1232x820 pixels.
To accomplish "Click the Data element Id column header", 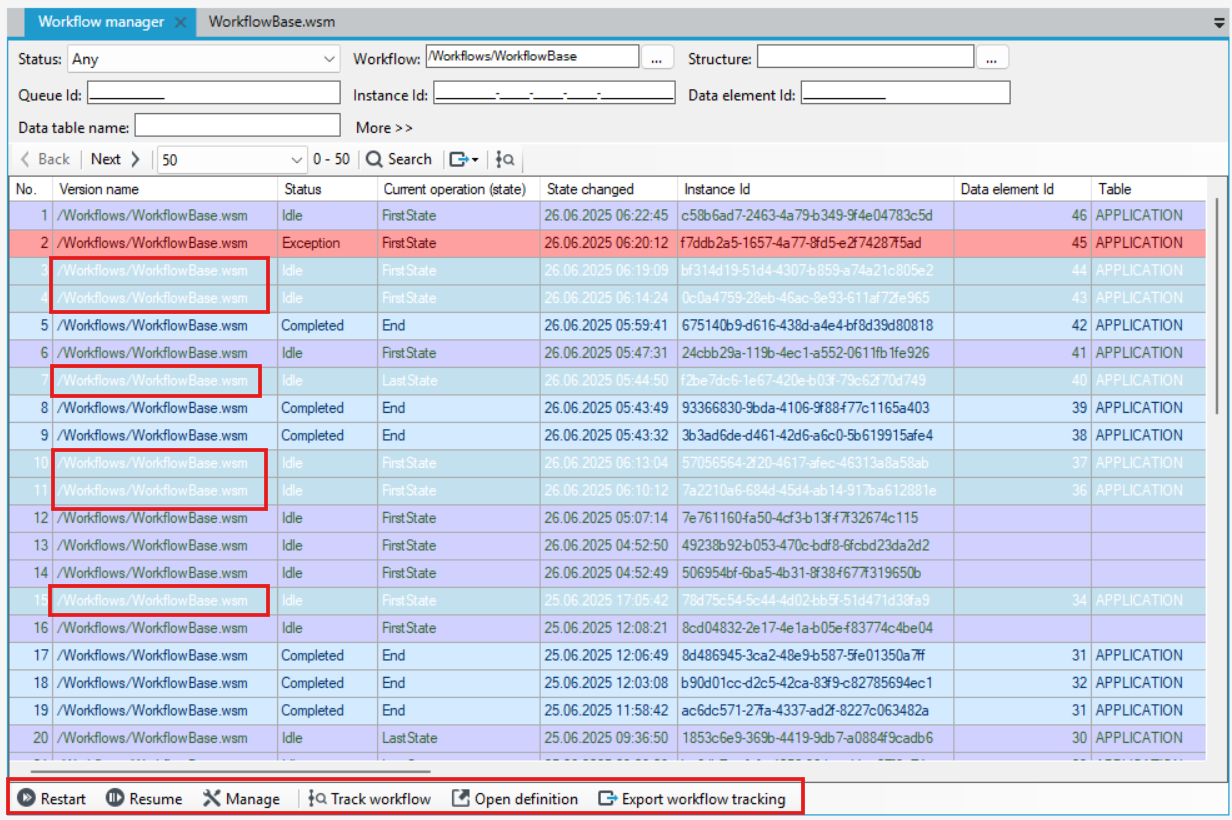I will (x=1021, y=189).
